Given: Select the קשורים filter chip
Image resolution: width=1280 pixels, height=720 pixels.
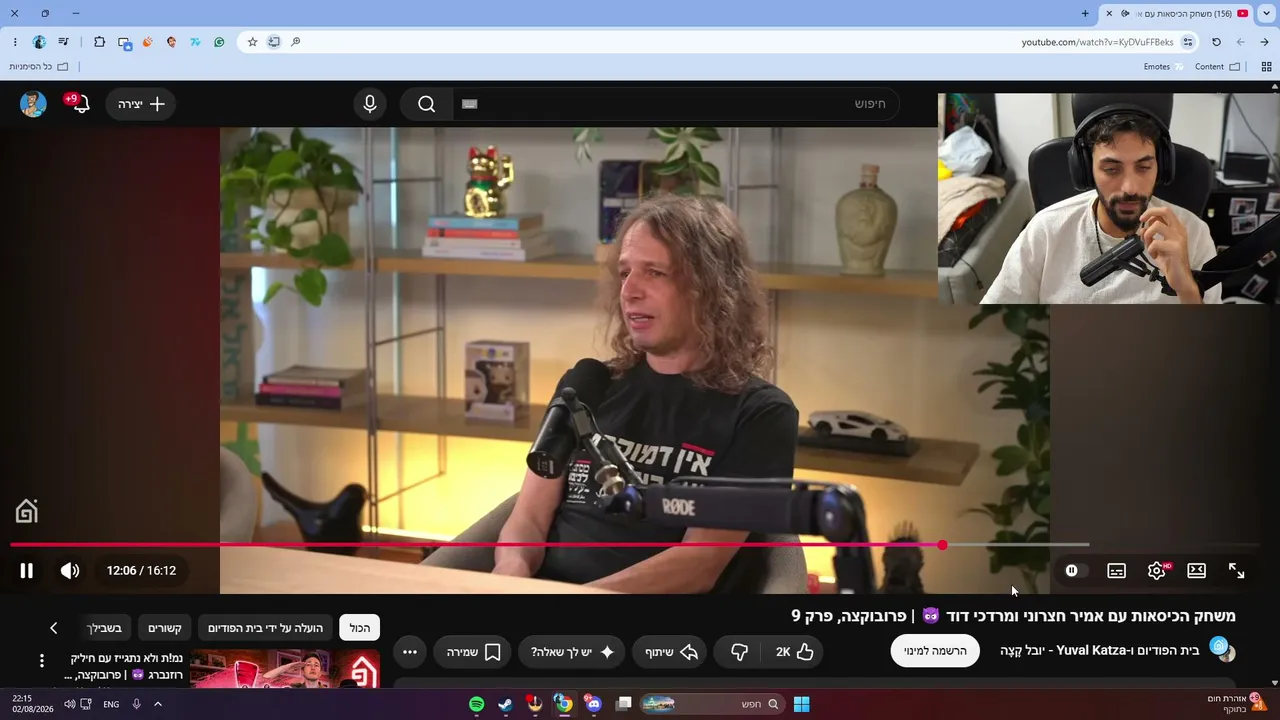Looking at the screenshot, I should [x=165, y=628].
